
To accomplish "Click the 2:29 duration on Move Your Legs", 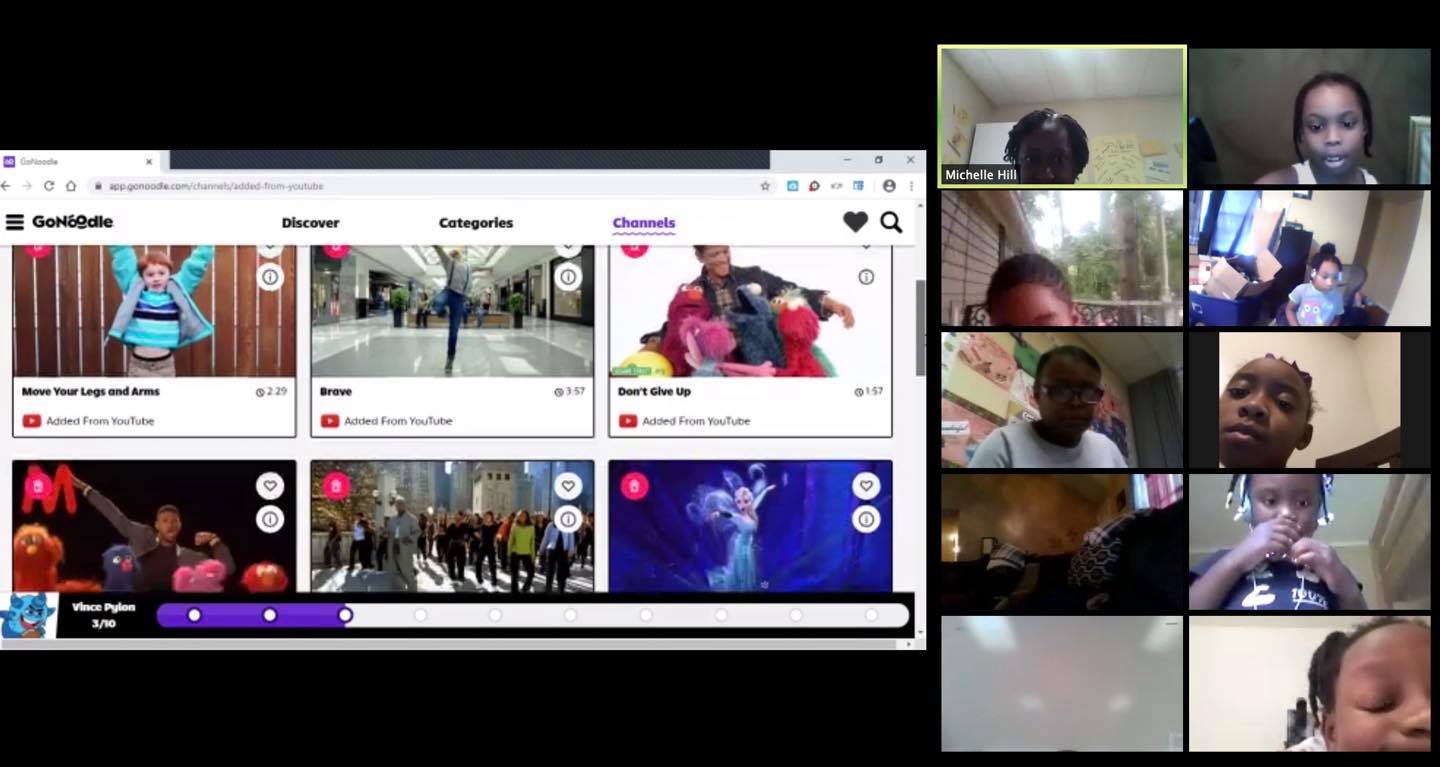I will (x=272, y=392).
